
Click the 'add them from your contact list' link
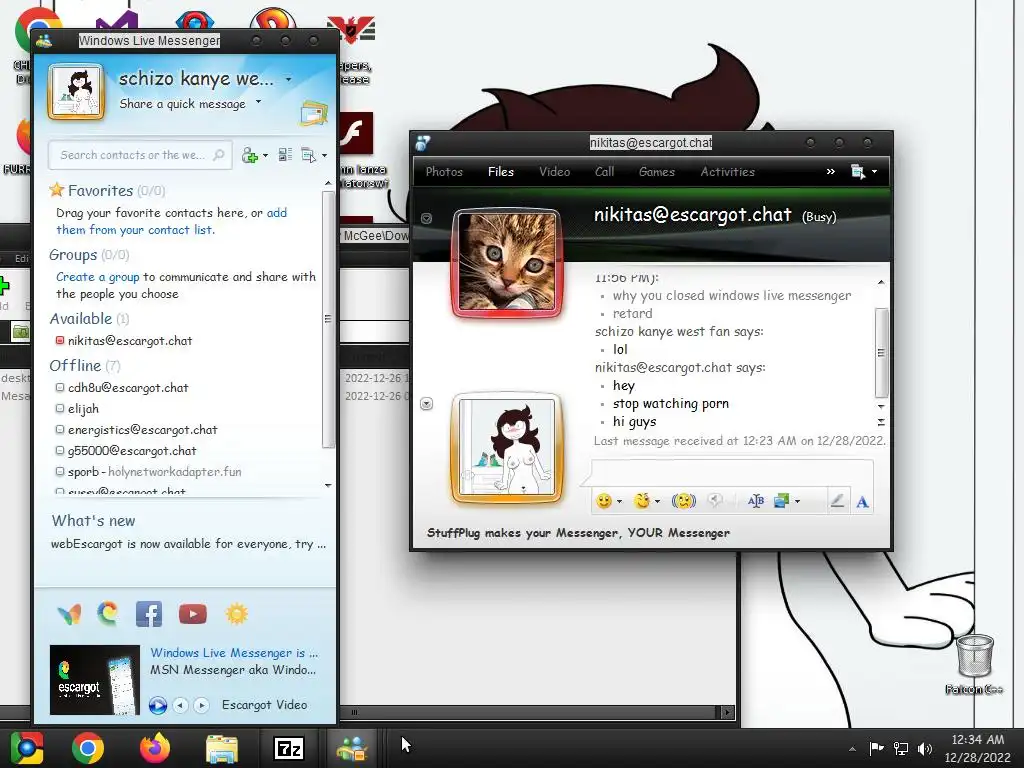coord(171,221)
